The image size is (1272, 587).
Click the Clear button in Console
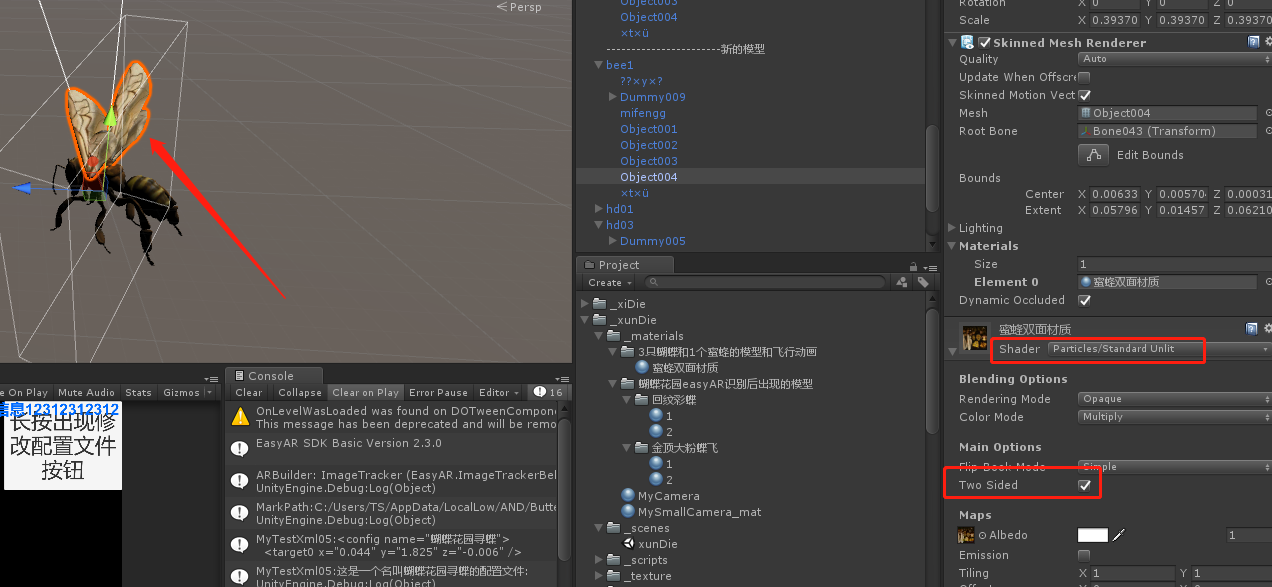tap(249, 393)
